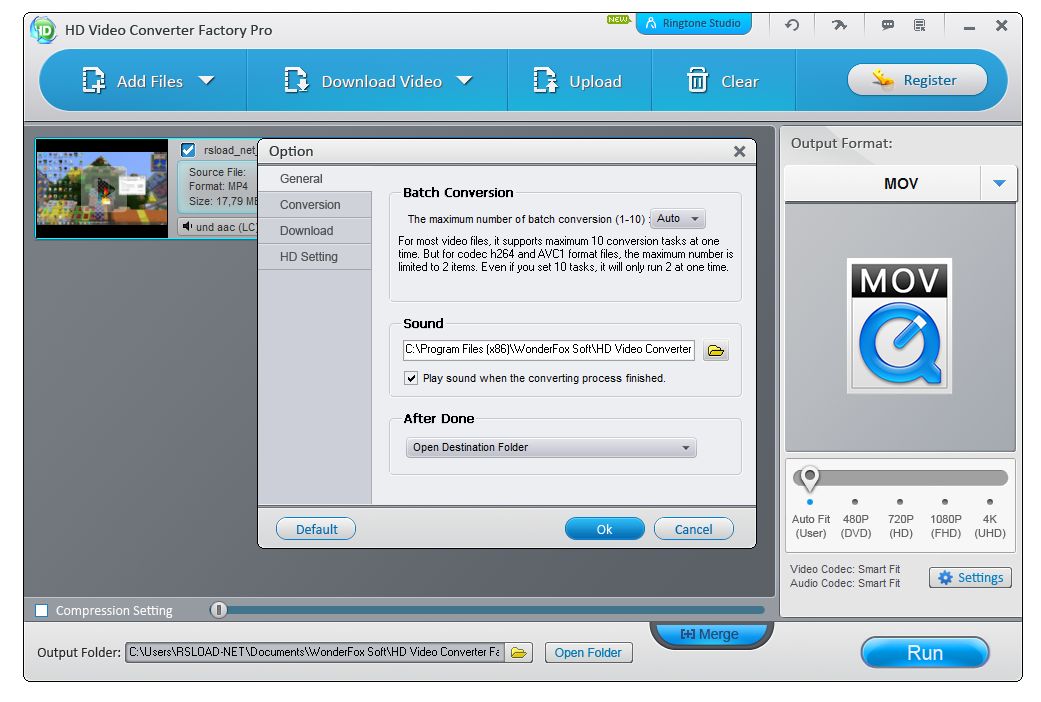This screenshot has width=1041, height=702.
Task: Open the HD Setting tab
Action: [315, 256]
